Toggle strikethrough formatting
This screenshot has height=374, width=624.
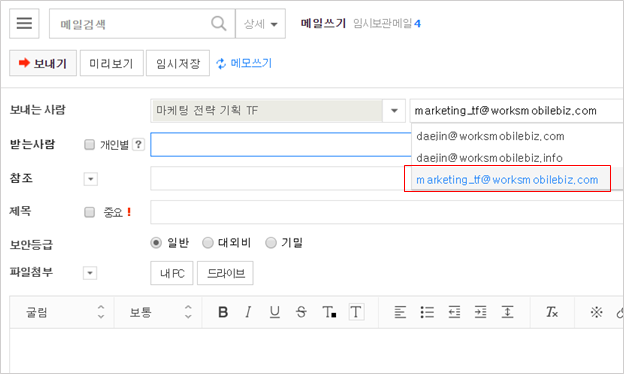coord(301,312)
